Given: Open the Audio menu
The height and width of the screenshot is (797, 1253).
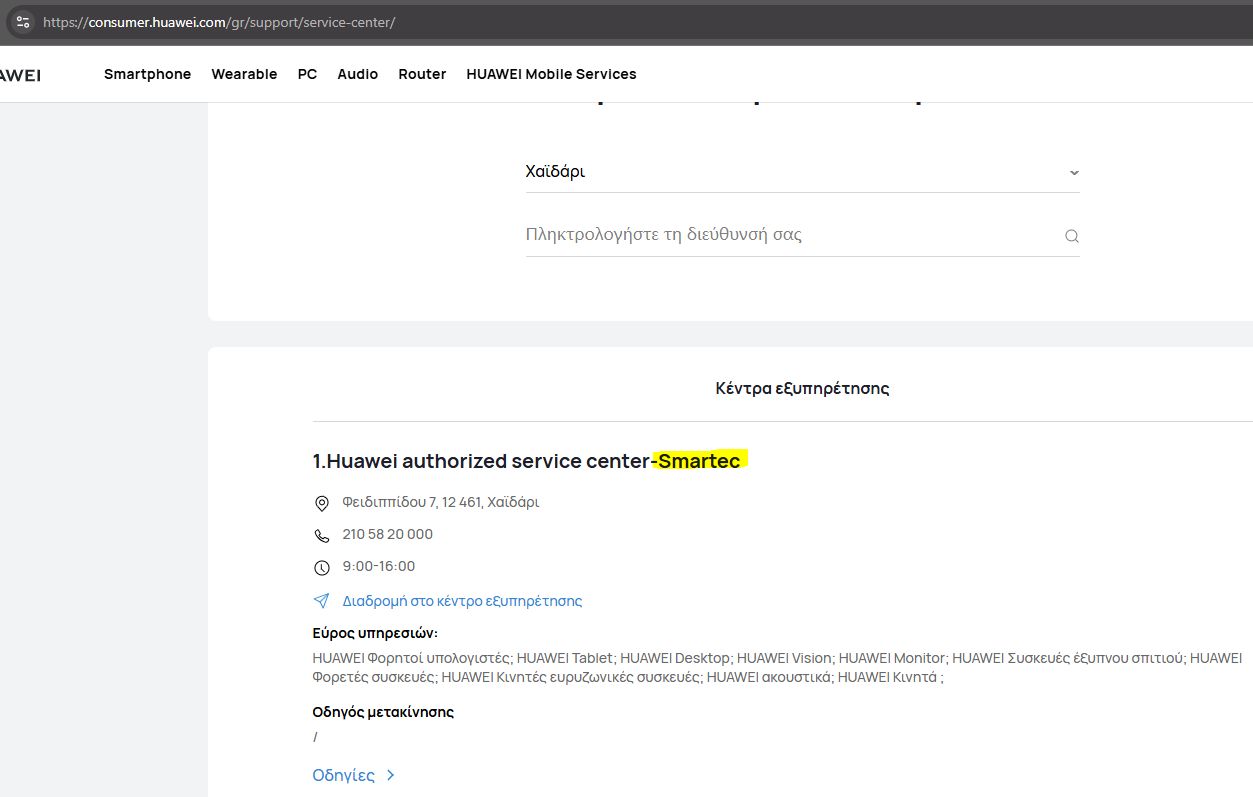Looking at the screenshot, I should (x=358, y=74).
